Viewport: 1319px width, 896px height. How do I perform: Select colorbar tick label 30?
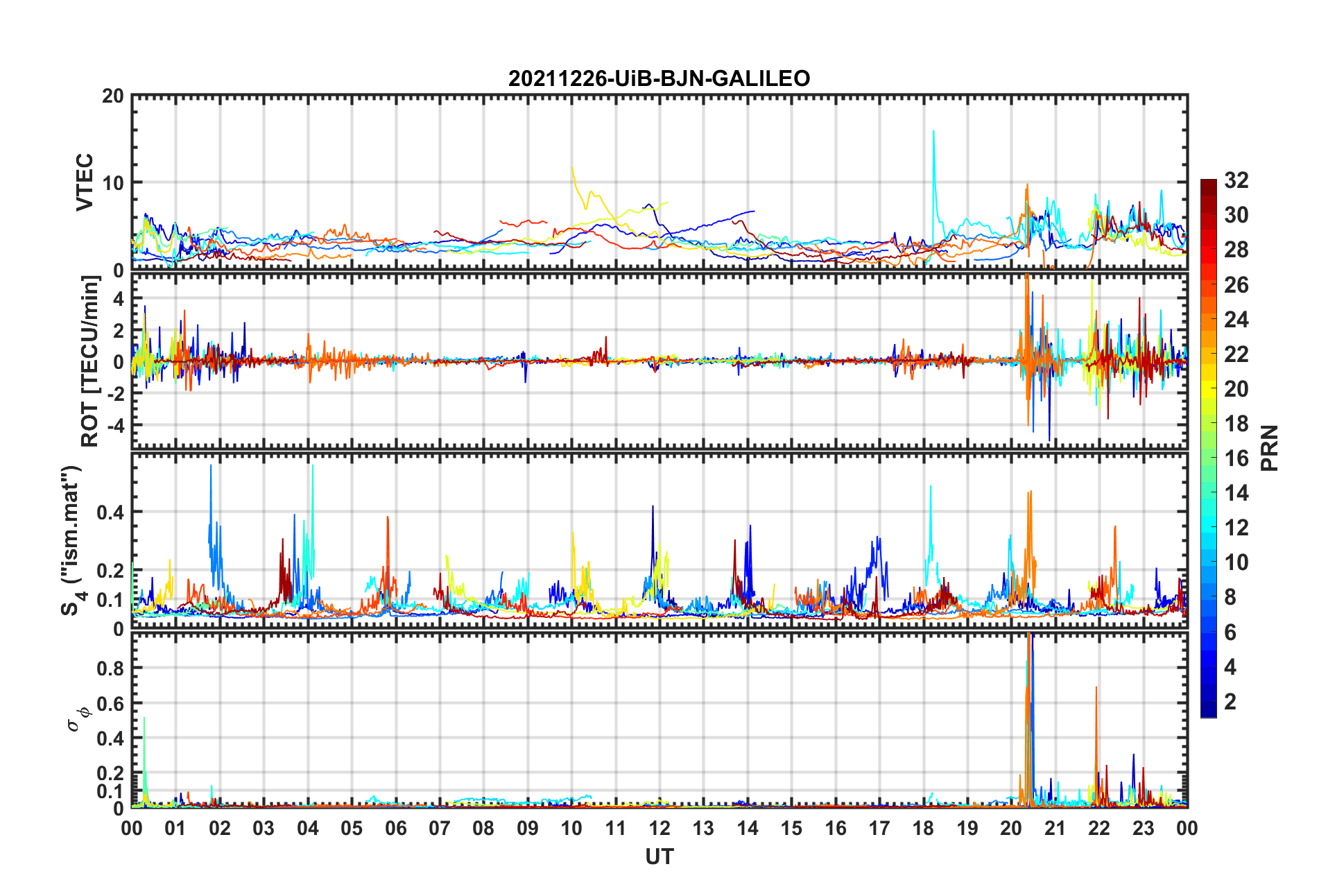[1236, 215]
